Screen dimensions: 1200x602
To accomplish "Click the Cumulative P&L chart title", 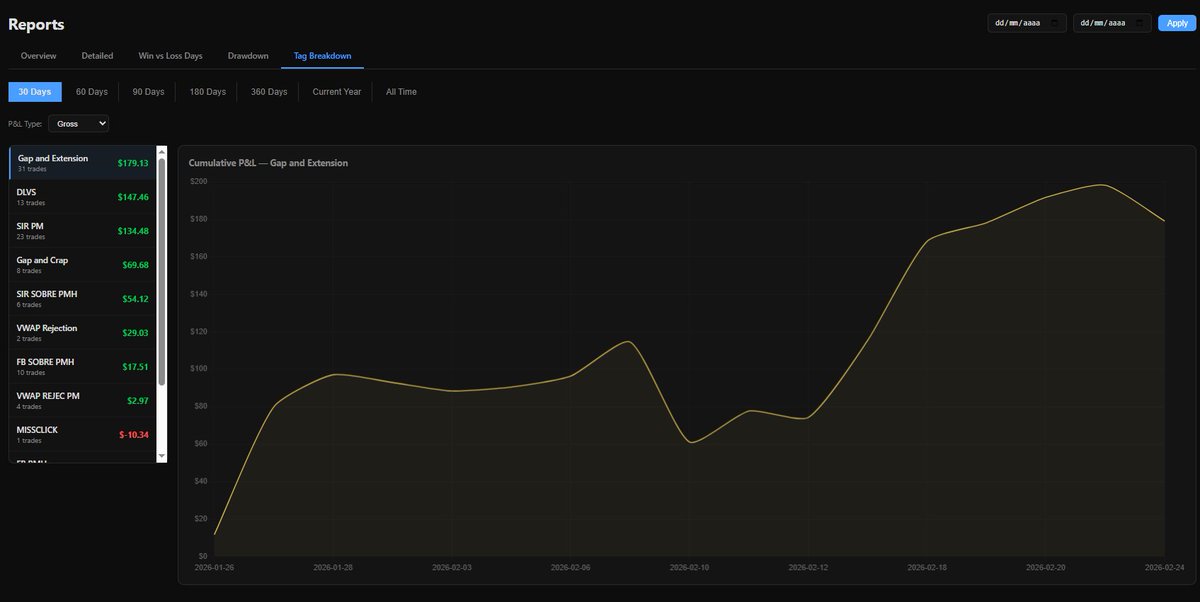I will 268,163.
